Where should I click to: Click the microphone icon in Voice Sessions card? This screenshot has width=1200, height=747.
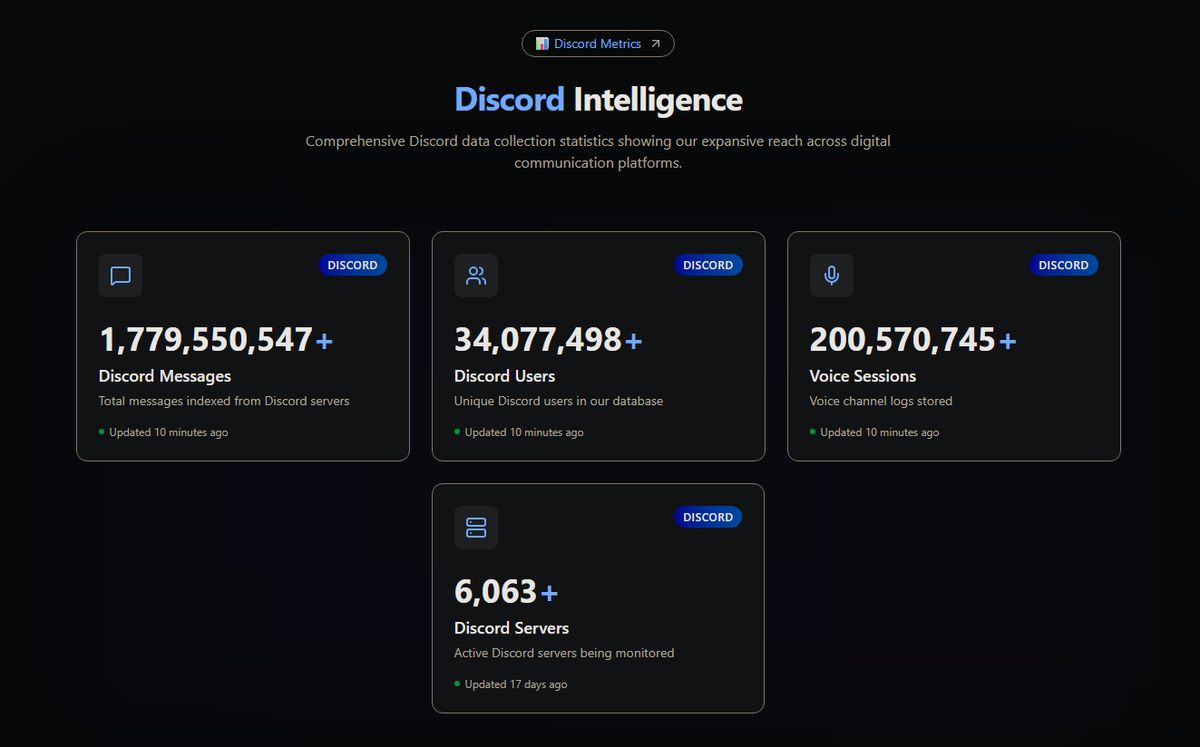click(x=831, y=276)
